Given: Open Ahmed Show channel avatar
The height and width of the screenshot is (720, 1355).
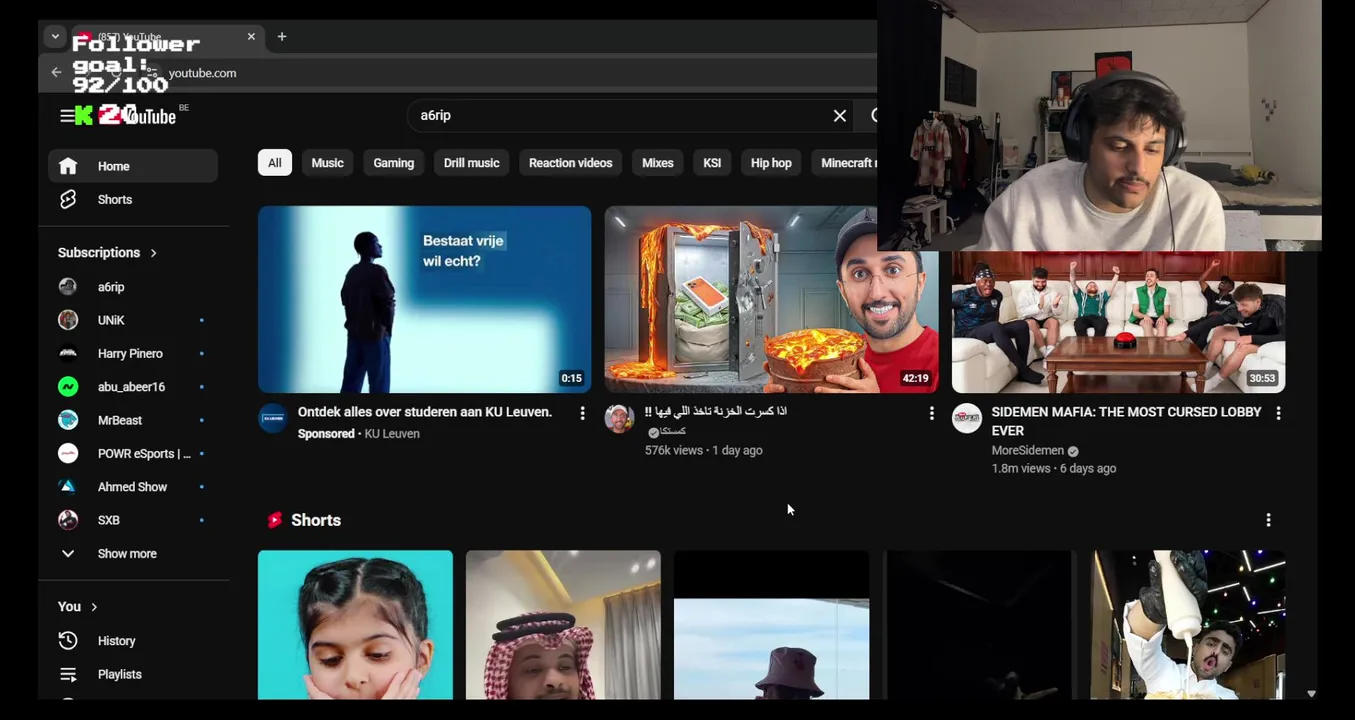Looking at the screenshot, I should coord(68,487).
